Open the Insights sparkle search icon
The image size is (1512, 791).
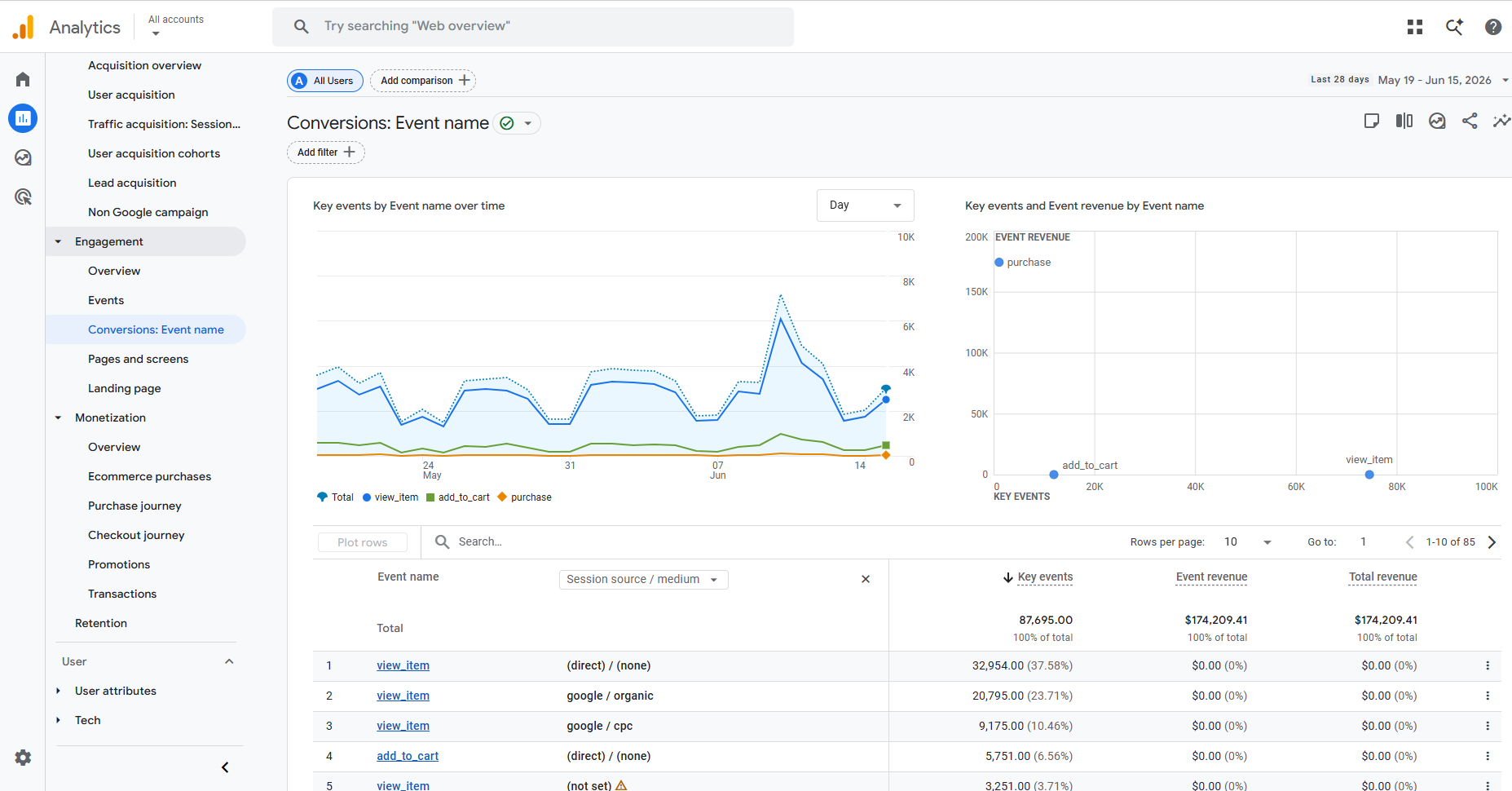pyautogui.click(x=1454, y=27)
